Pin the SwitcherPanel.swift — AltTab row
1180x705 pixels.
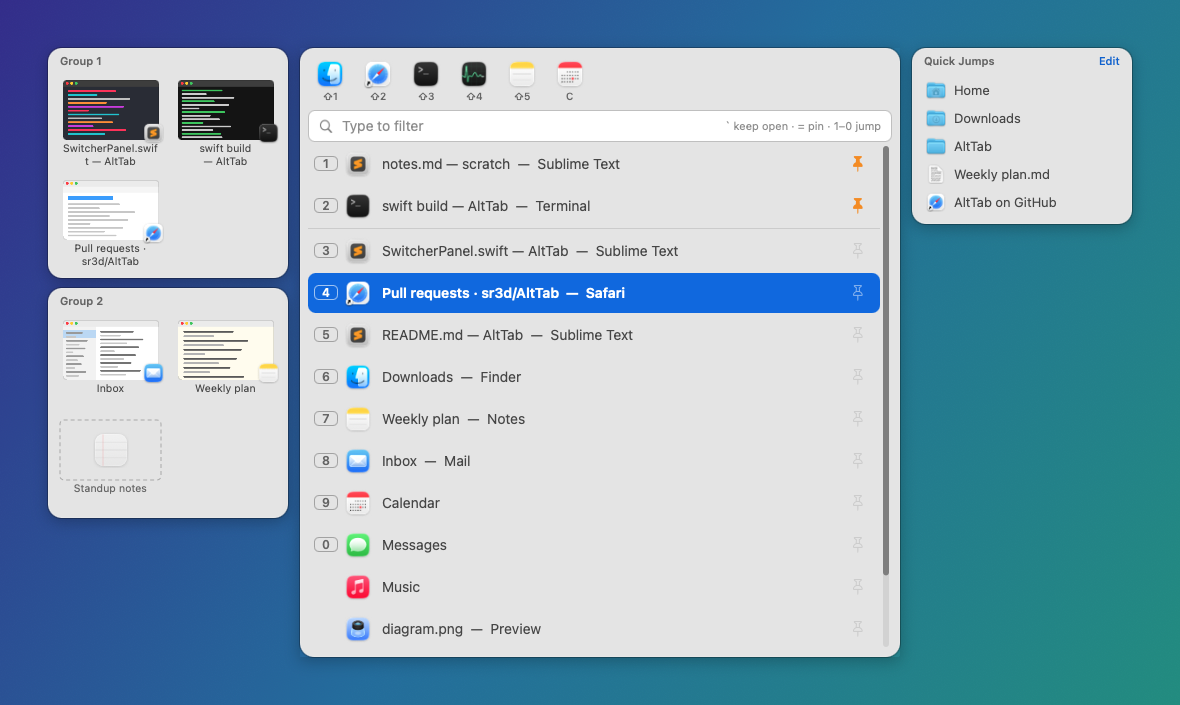(857, 251)
